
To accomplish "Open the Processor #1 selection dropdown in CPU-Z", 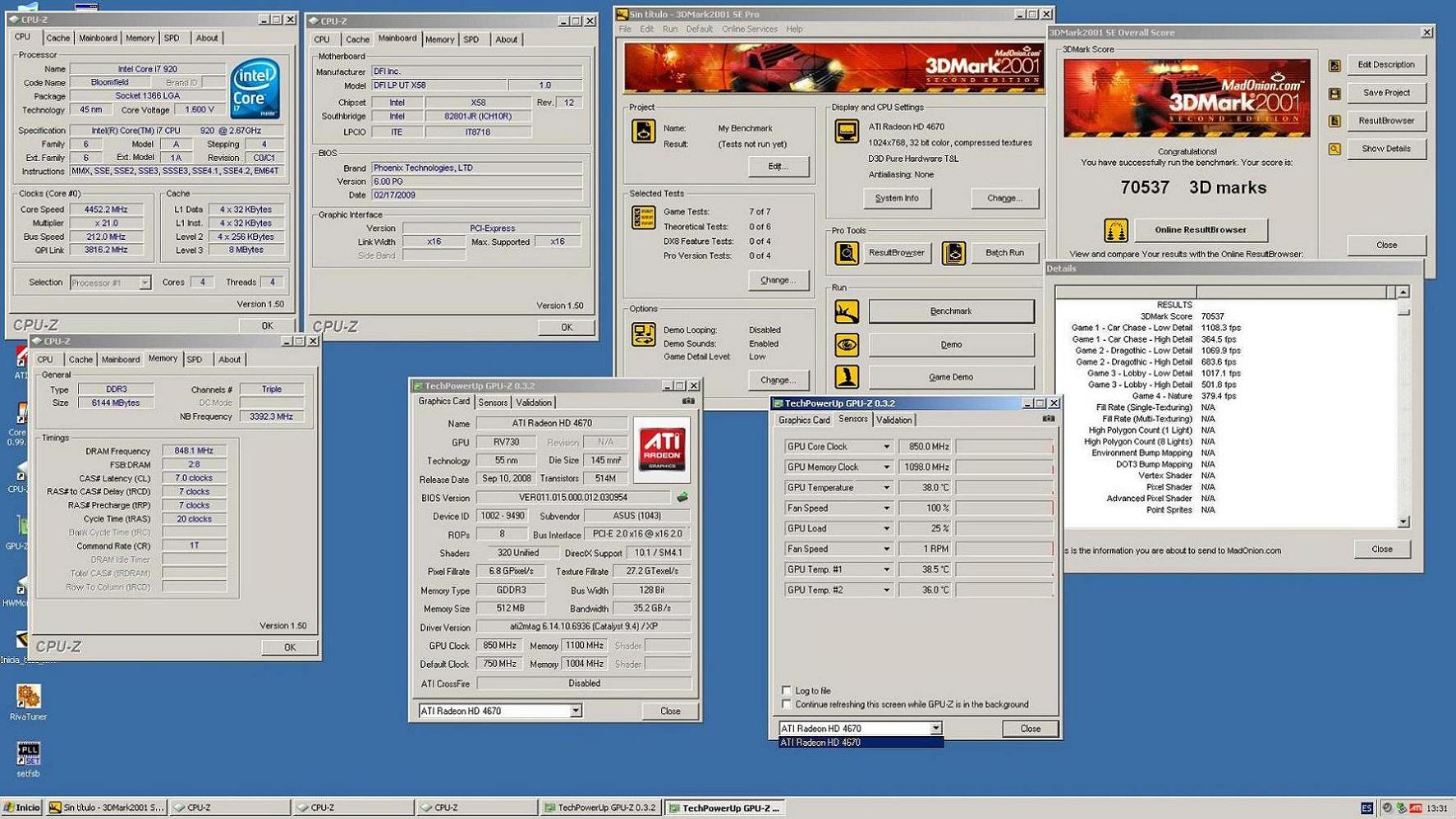I will point(145,283).
